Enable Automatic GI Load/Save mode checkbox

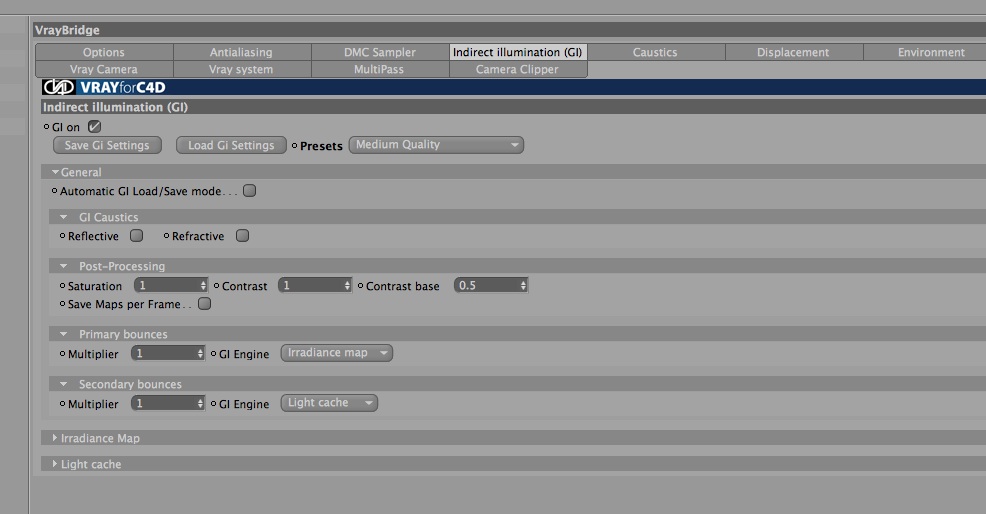click(x=250, y=191)
